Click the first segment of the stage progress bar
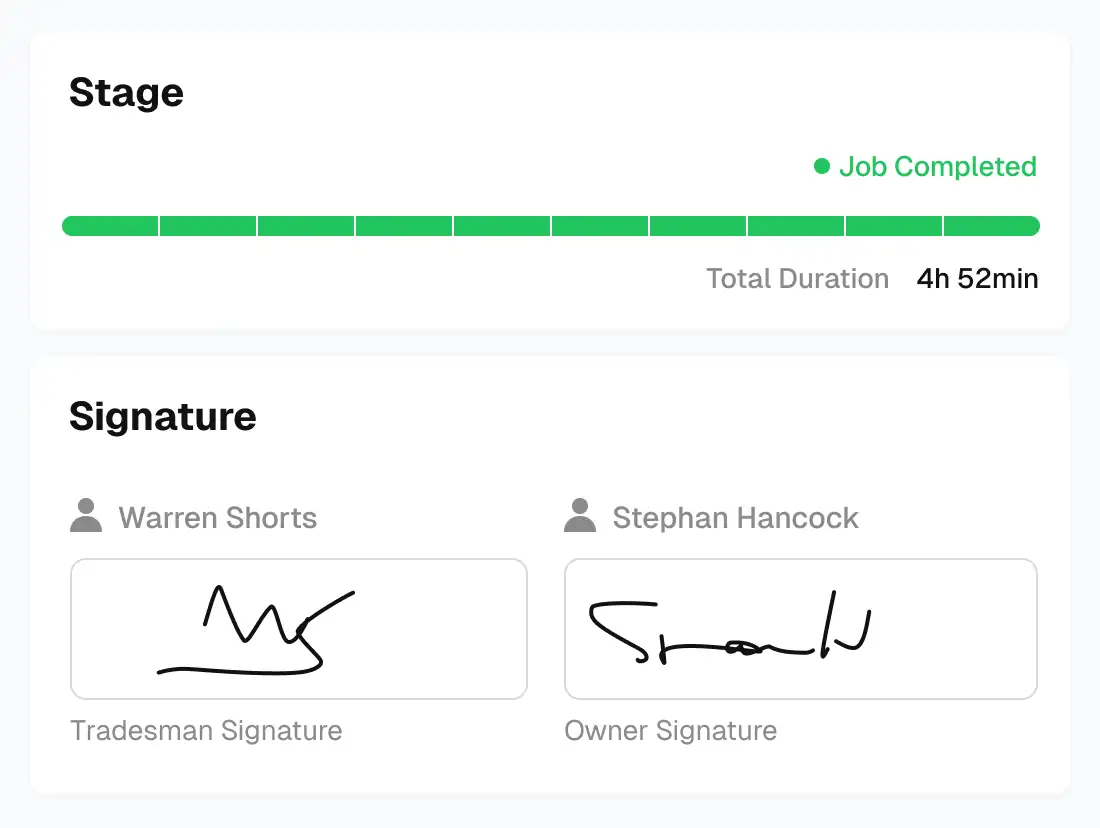 tap(110, 226)
